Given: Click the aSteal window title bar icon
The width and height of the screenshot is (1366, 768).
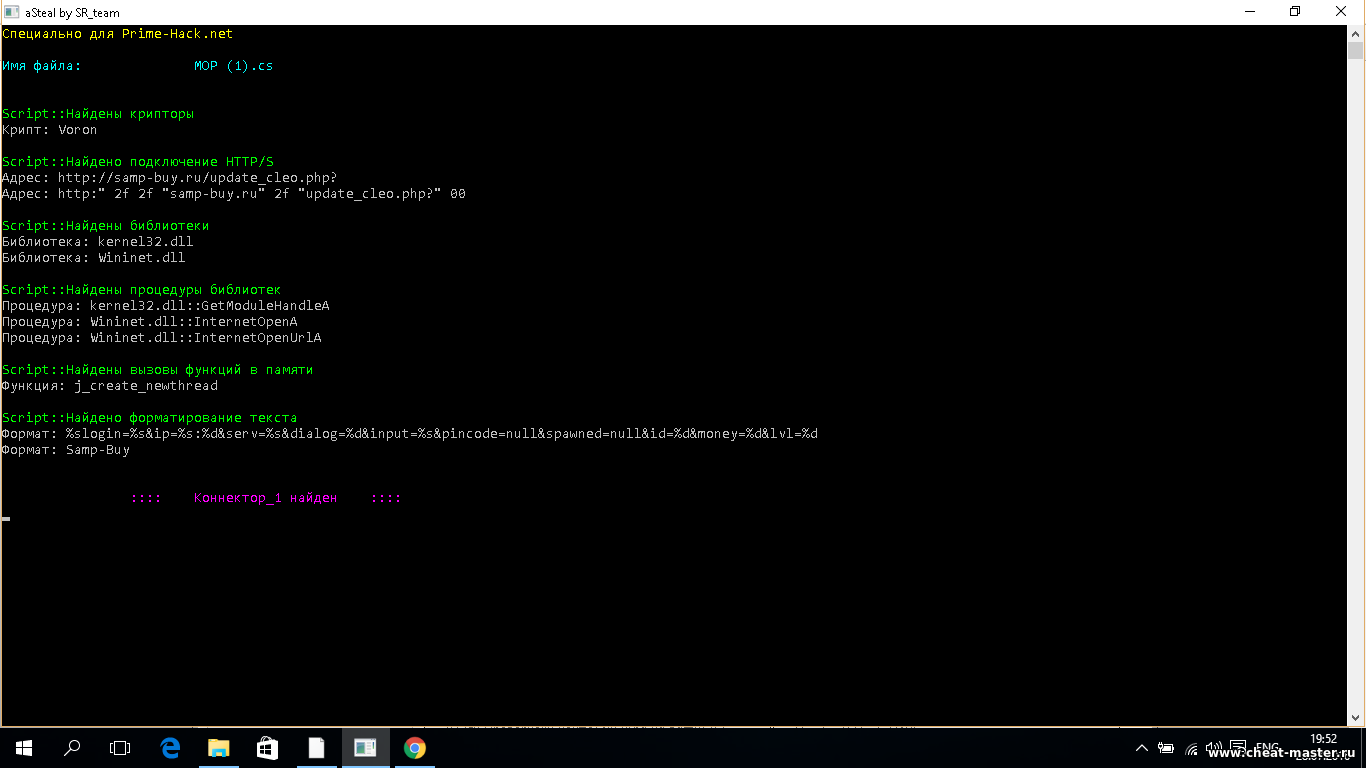Looking at the screenshot, I should 12,12.
